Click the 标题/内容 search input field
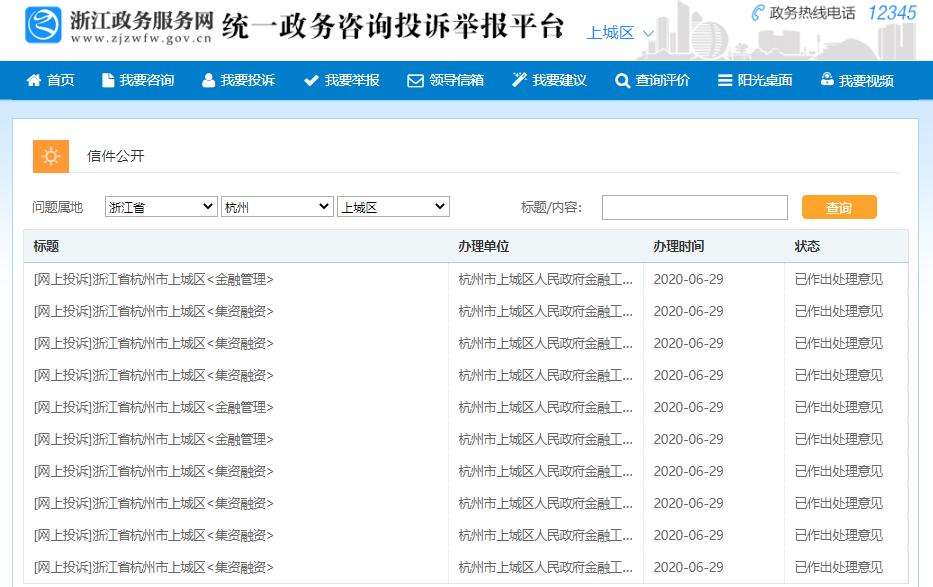This screenshot has width=933, height=587. pyautogui.click(x=694, y=207)
